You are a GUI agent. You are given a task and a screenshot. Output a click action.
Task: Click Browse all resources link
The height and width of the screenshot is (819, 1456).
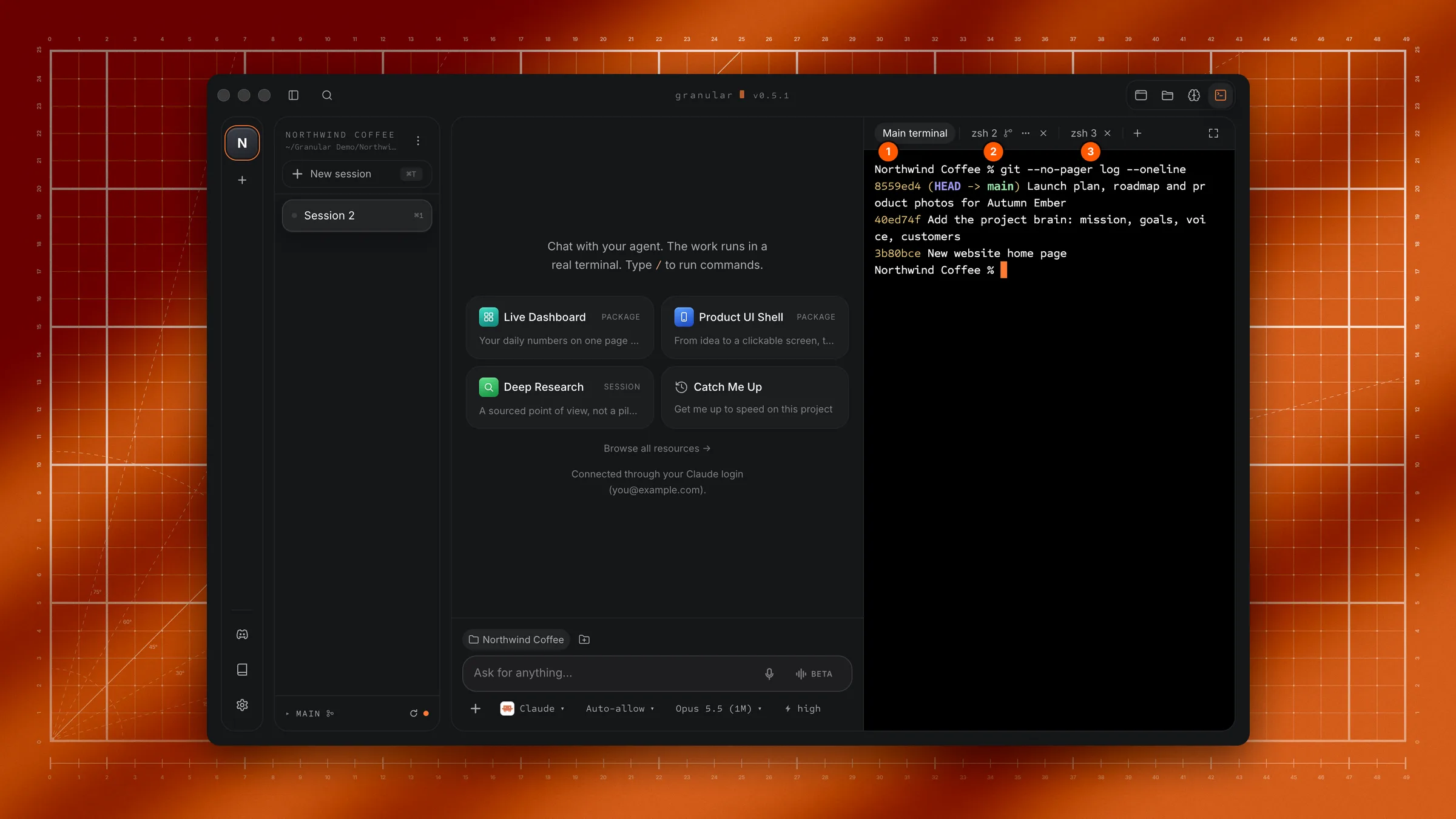click(657, 448)
